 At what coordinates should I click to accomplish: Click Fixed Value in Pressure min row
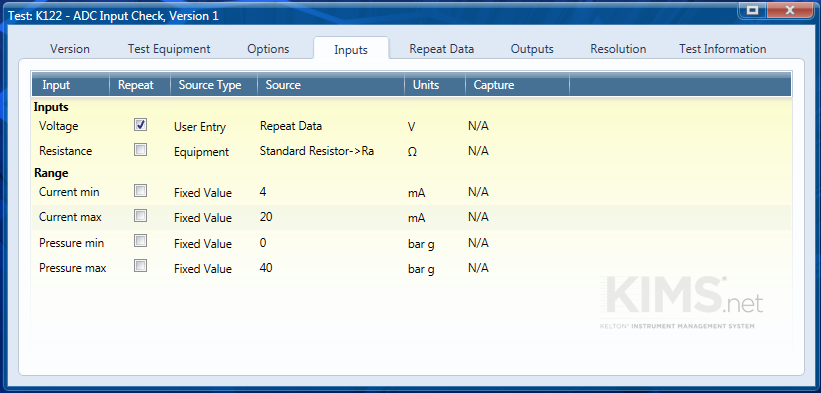[x=203, y=243]
